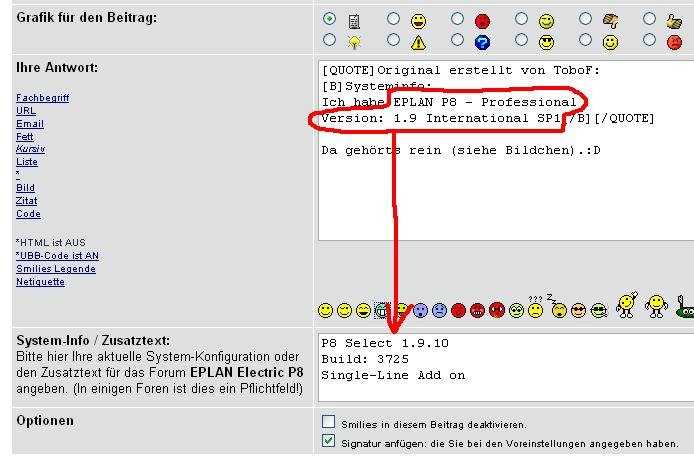The image size is (694, 472).
Task: Insert the green smiley with dark glasses
Action: pos(599,310)
